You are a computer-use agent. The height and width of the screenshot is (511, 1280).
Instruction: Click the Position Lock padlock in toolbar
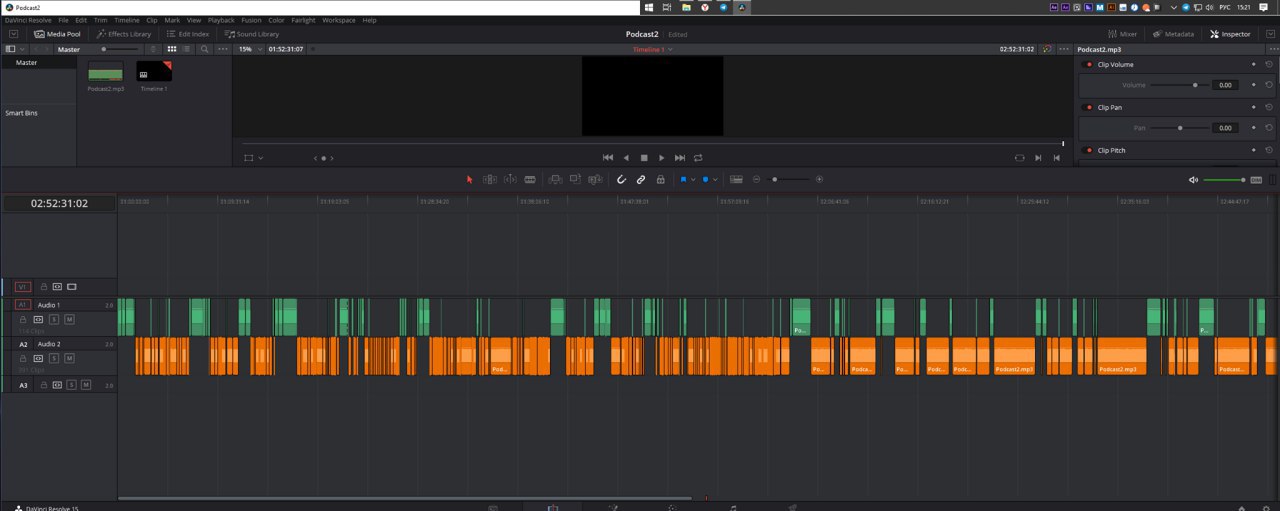point(660,180)
